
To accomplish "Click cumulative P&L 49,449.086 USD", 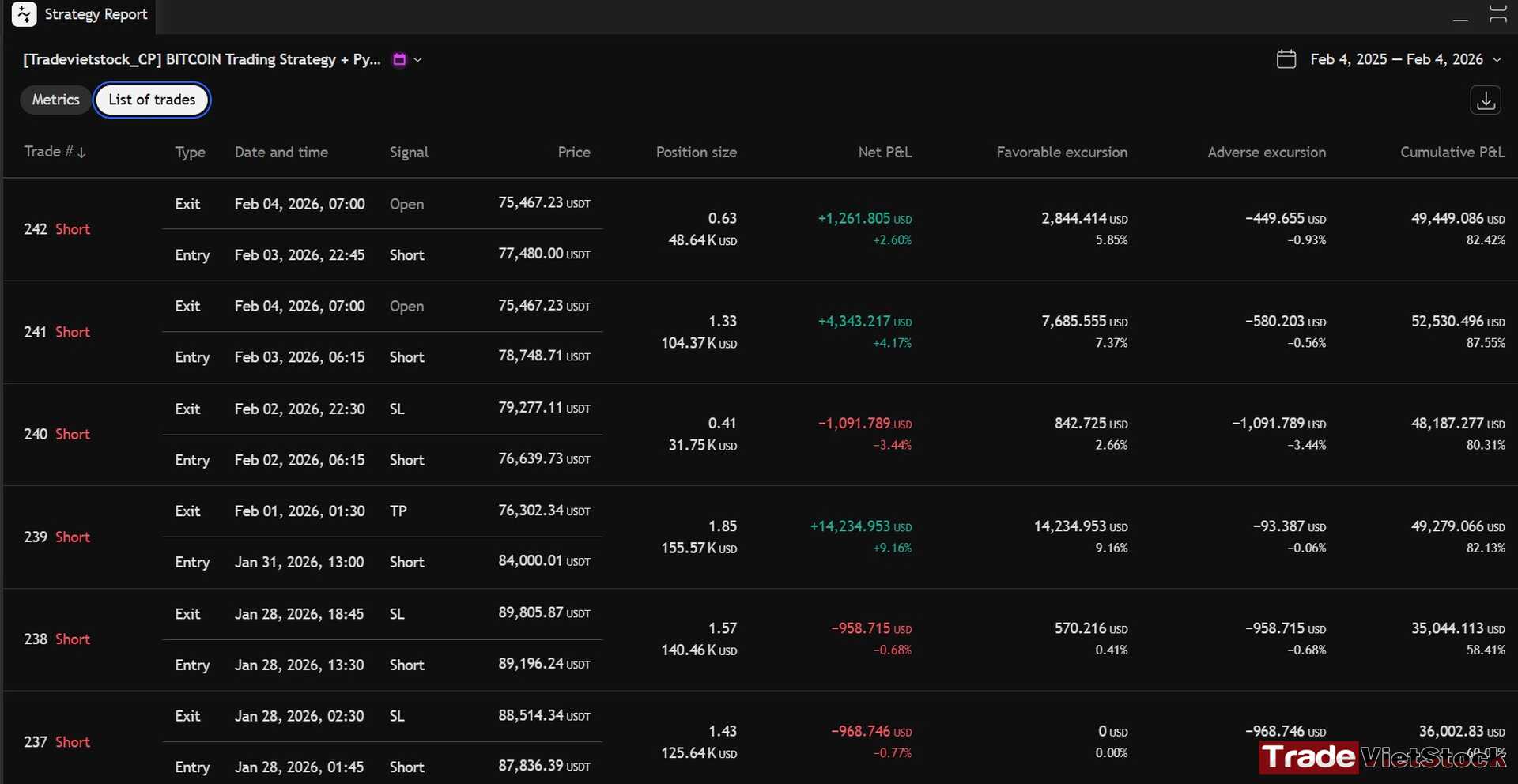I will (1458, 218).
